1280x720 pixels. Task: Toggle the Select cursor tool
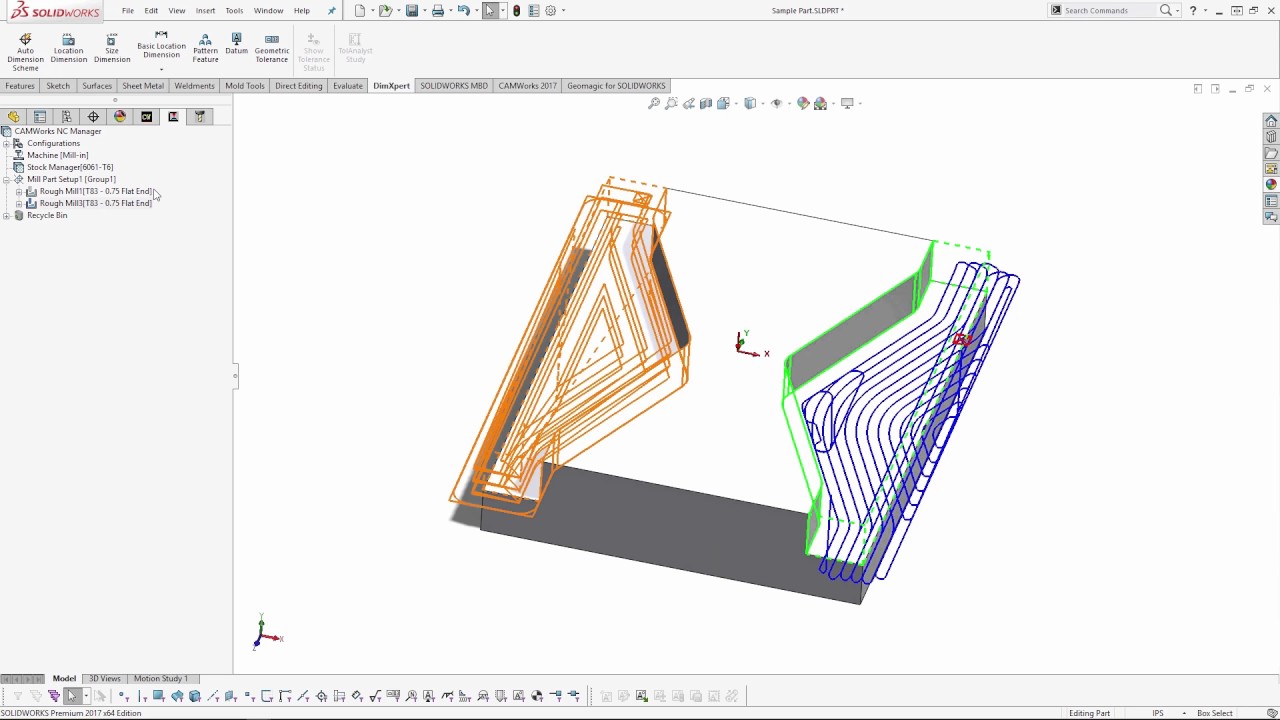tap(490, 10)
